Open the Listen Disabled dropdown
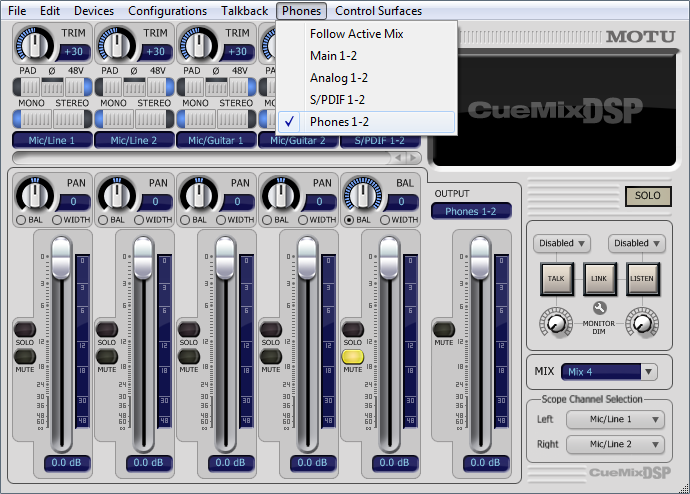This screenshot has width=690, height=494. tap(636, 243)
